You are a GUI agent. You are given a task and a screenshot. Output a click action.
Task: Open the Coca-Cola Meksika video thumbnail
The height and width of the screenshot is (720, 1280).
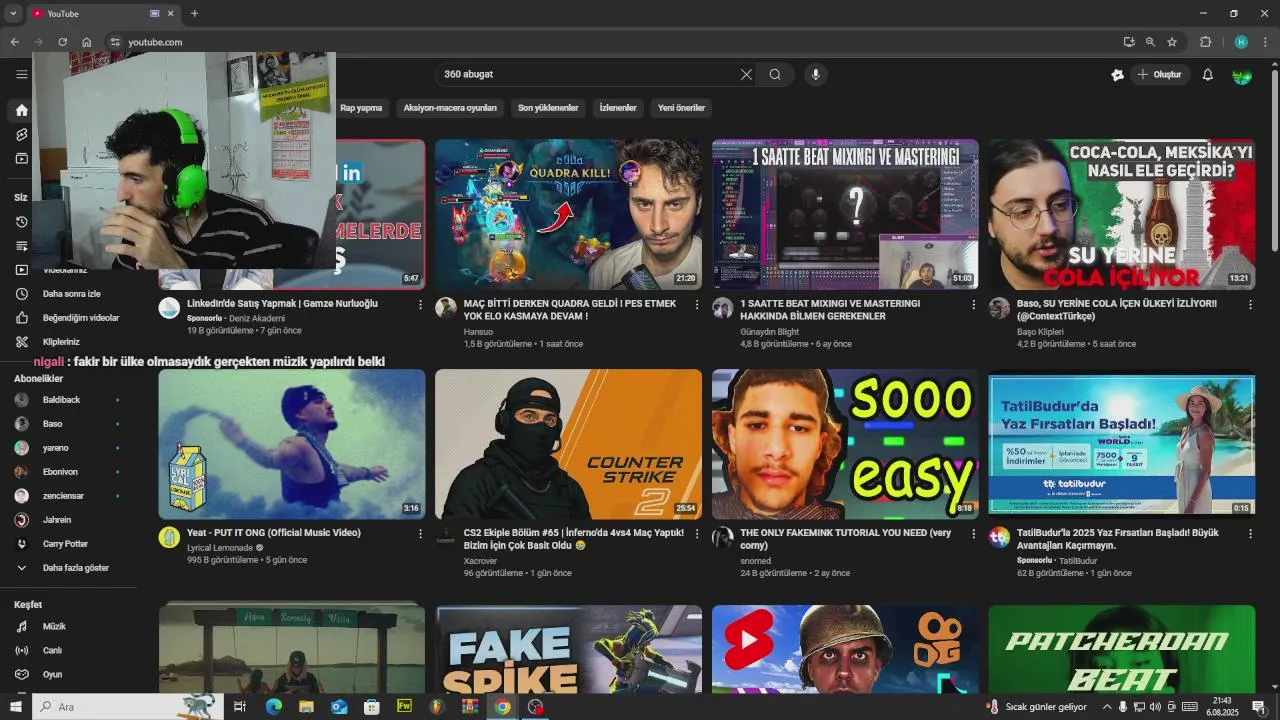coord(1121,214)
